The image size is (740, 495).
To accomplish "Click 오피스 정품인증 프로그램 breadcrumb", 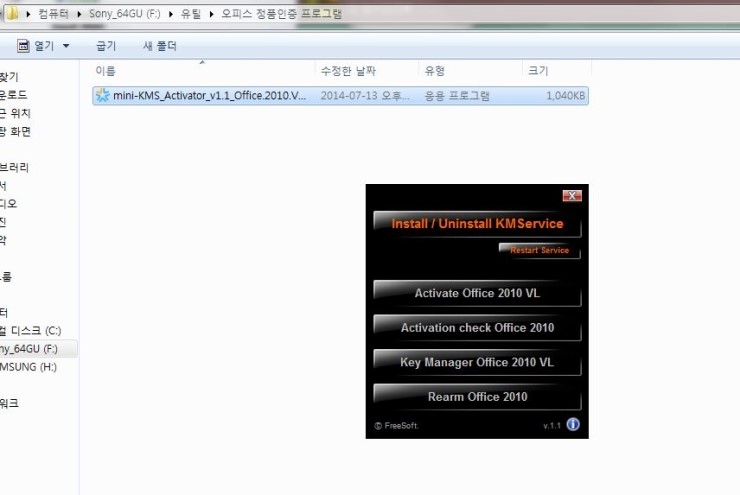I will 281,14.
